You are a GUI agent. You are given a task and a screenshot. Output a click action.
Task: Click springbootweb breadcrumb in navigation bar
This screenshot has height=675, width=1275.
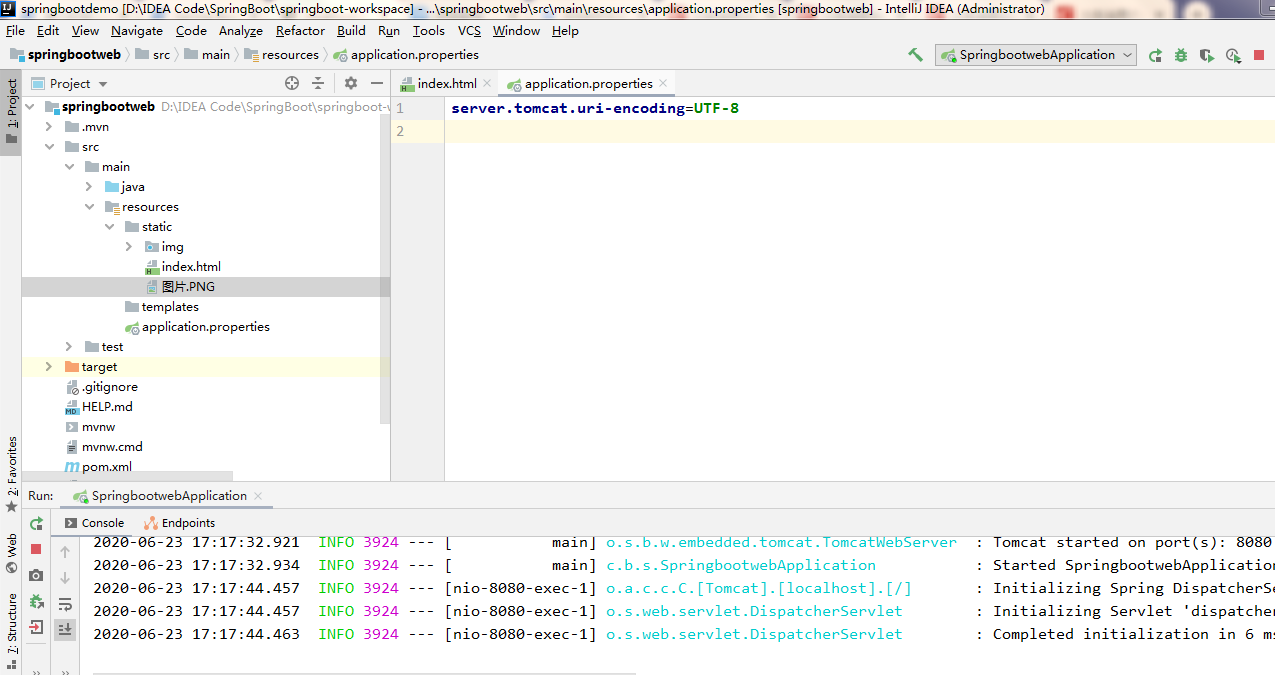(65, 55)
